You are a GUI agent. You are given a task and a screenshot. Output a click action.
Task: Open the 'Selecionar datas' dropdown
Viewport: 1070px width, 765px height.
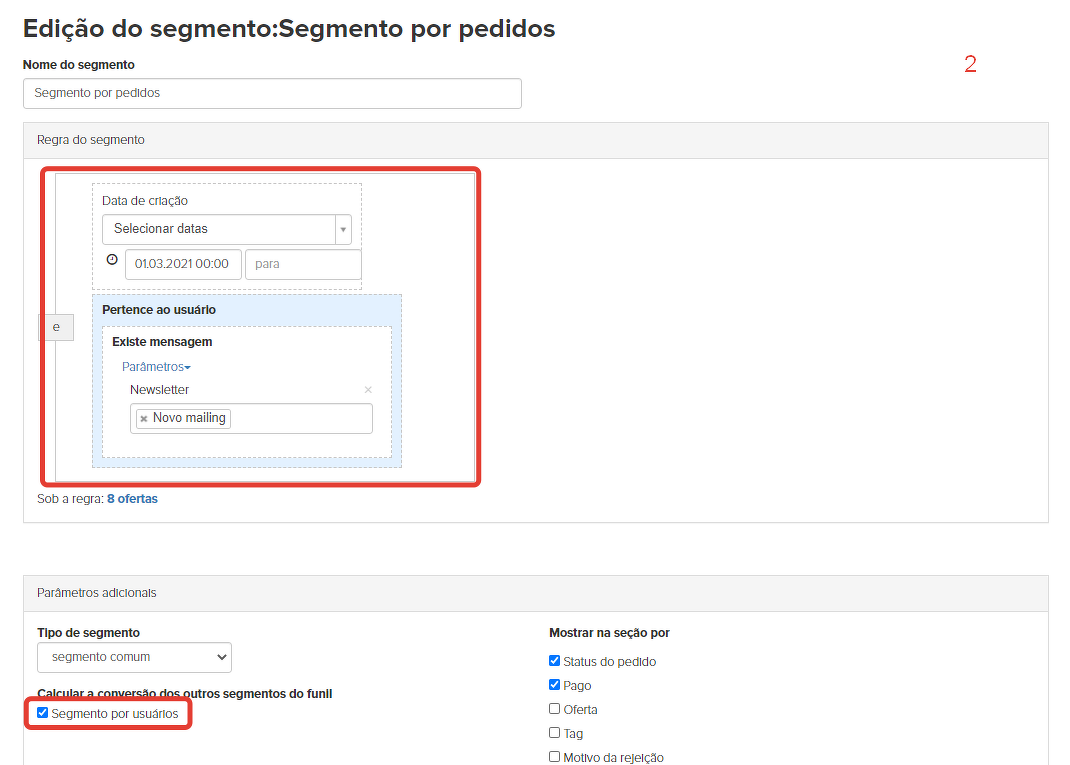coord(226,229)
